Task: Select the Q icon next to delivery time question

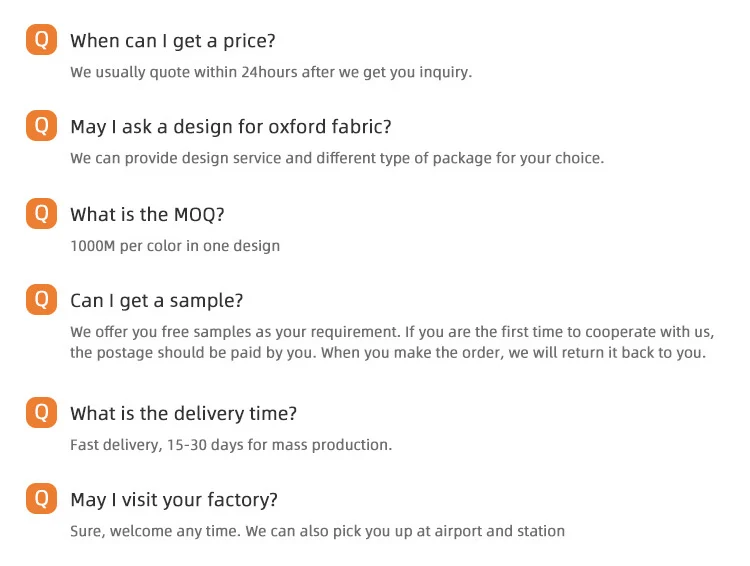Action: click(x=41, y=412)
